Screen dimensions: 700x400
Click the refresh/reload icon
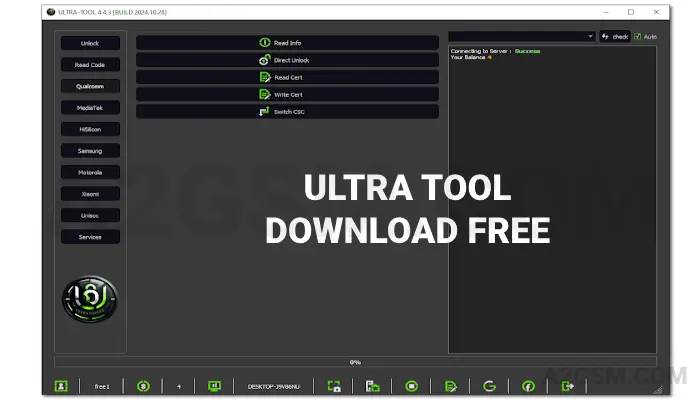tap(490, 386)
